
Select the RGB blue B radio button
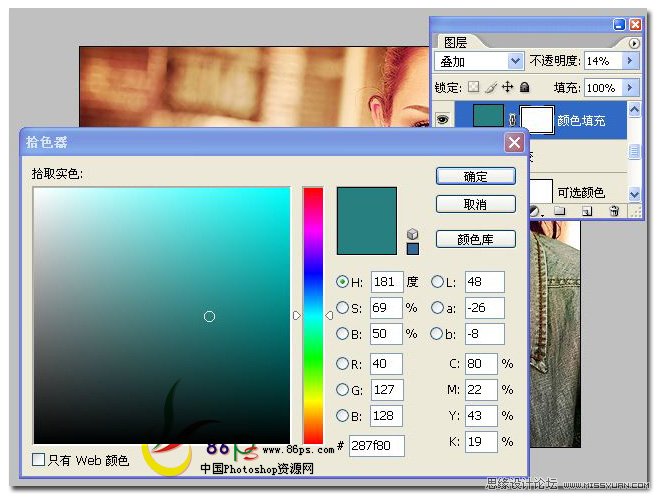click(x=342, y=416)
